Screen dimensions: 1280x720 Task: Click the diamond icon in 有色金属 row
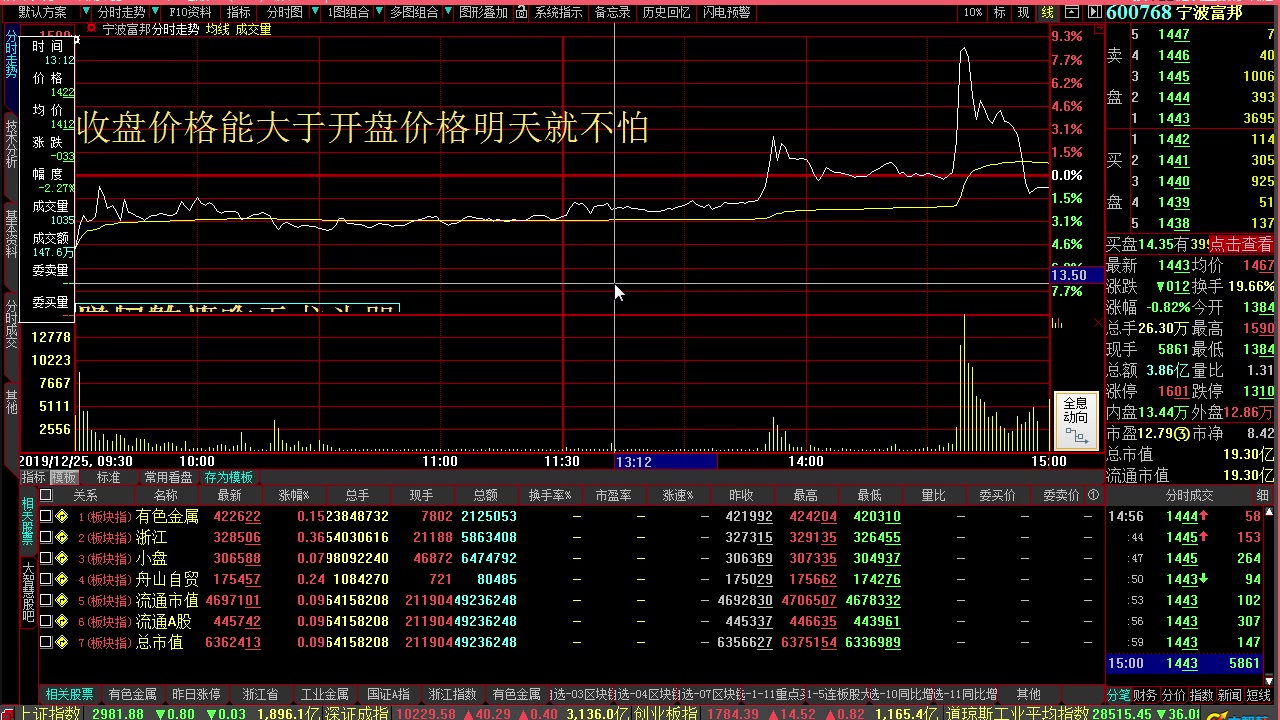pos(62,517)
